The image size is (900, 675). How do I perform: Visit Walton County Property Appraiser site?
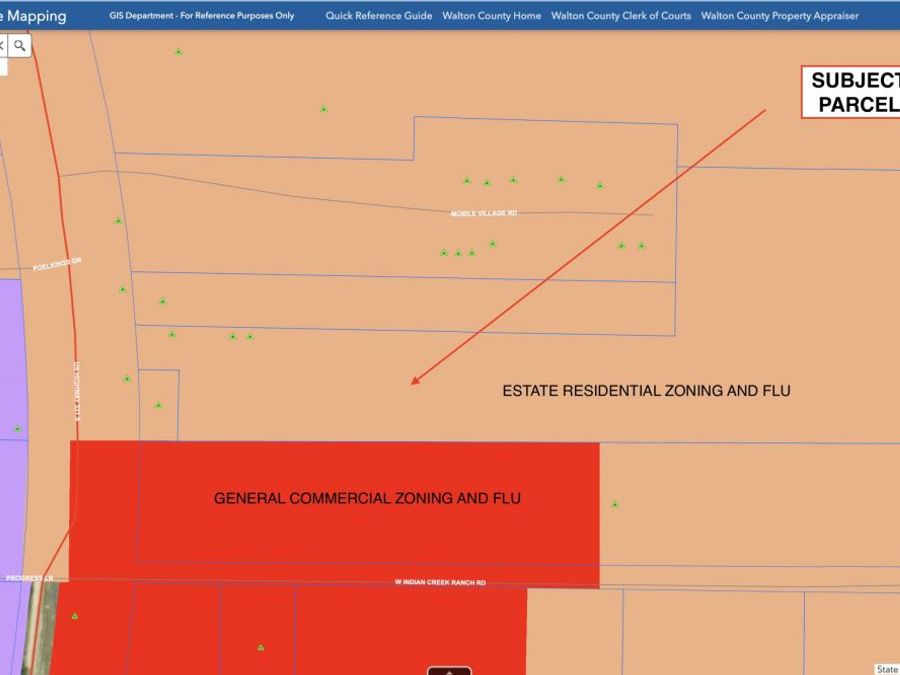click(779, 16)
